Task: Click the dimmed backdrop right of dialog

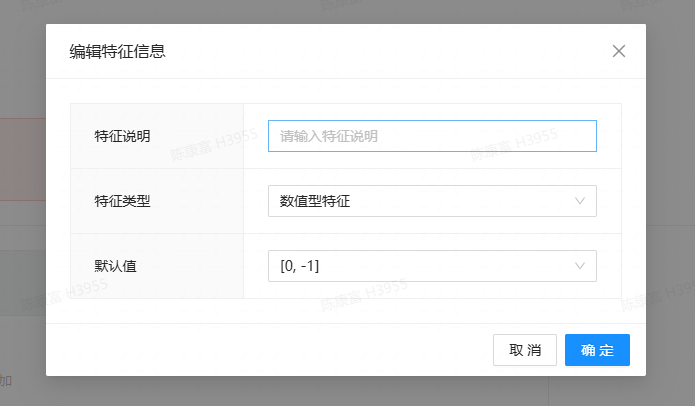Action: click(670, 200)
